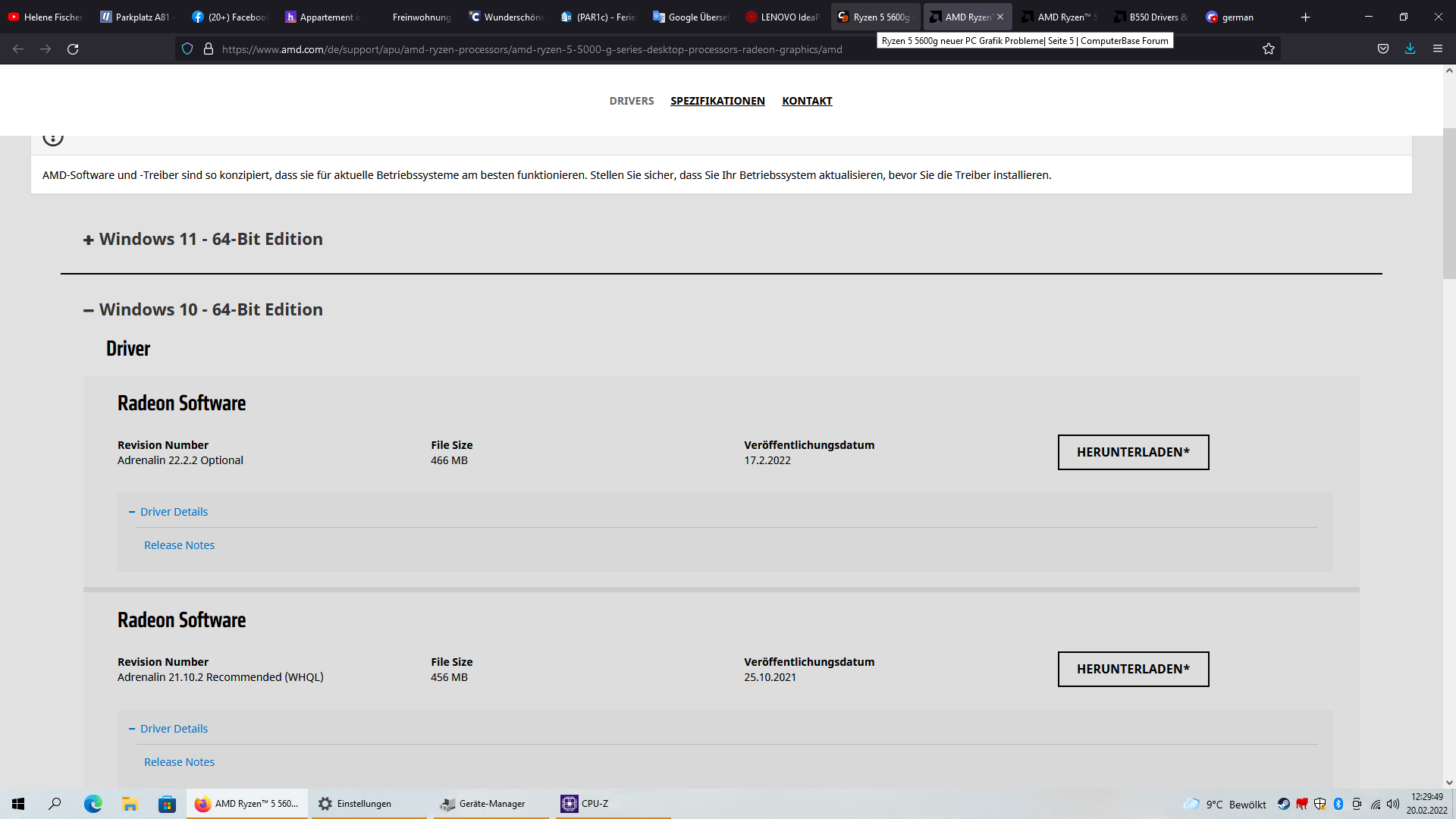Image resolution: width=1456 pixels, height=819 pixels.
Task: Switch to B550 Drivers browser tab
Action: click(1151, 17)
